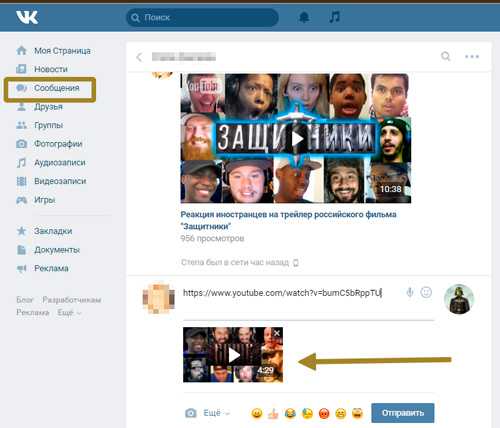This screenshot has width=500, height=428.
Task: Click the Отправить send button
Action: (x=403, y=413)
